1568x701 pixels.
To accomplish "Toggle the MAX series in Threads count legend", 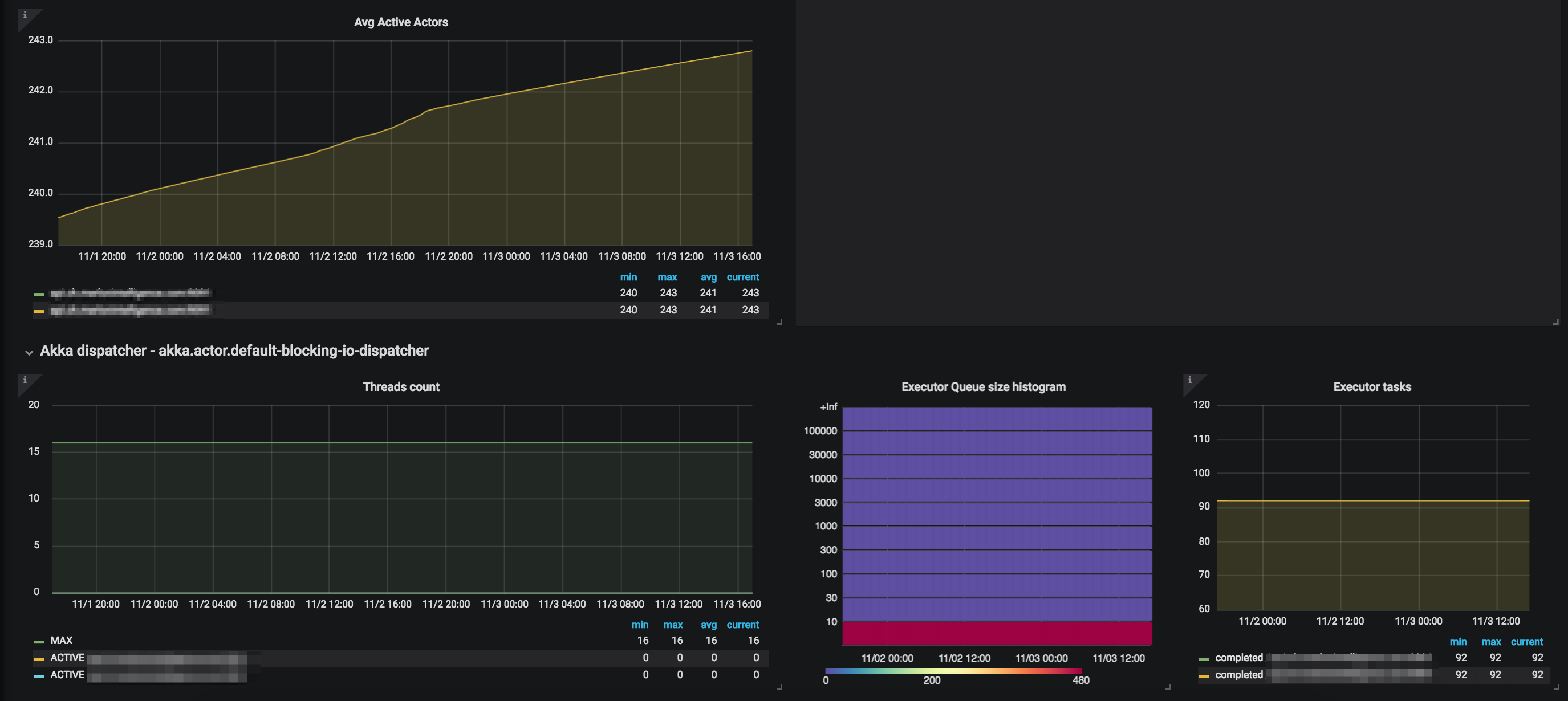I will coord(61,640).
